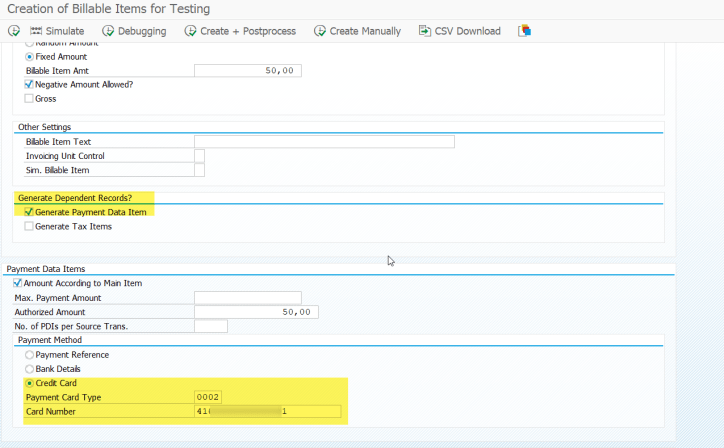
Task: Click the Debugging execute icon
Action: pos(108,31)
